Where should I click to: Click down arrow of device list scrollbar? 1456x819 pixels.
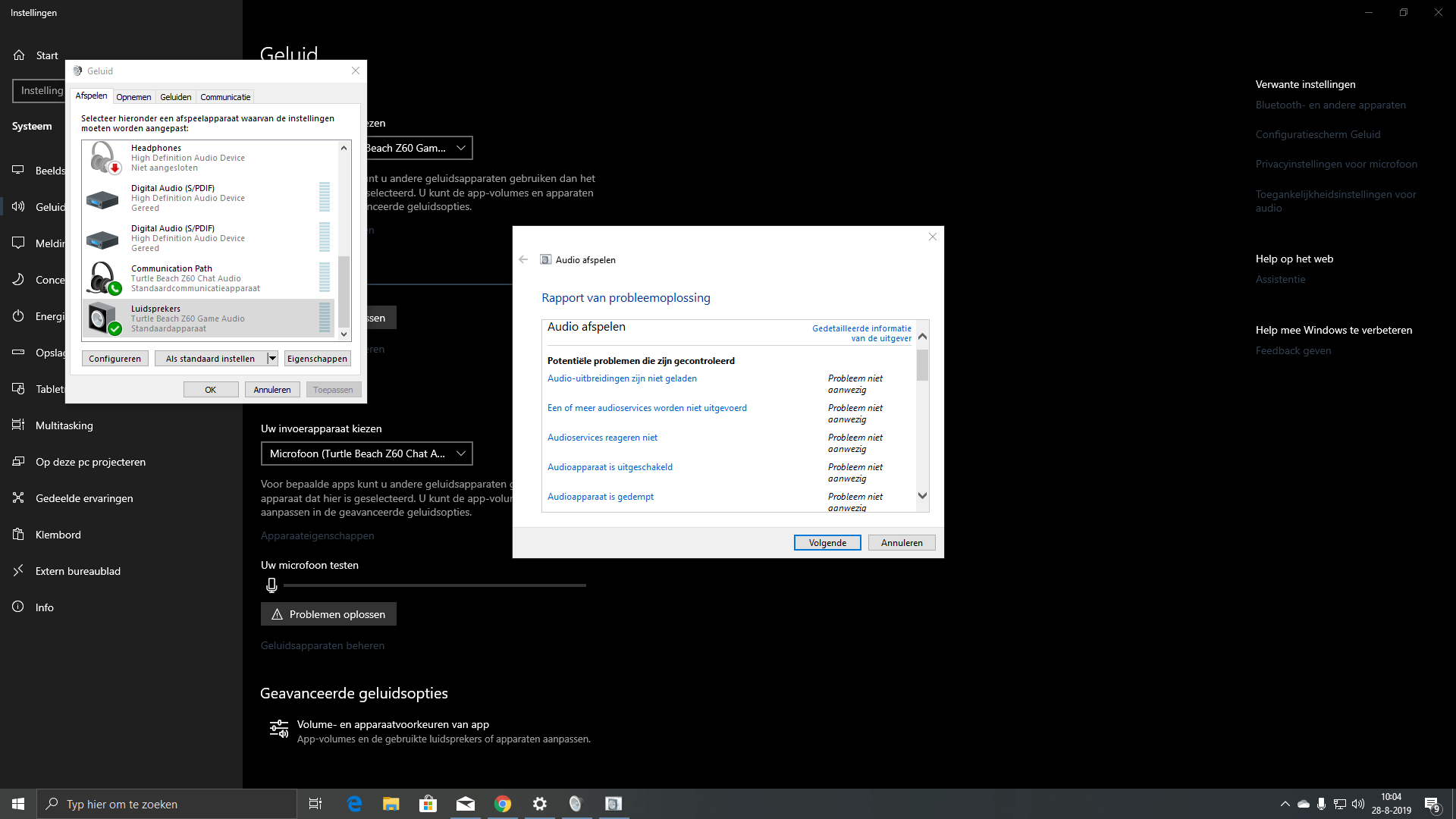coord(344,334)
